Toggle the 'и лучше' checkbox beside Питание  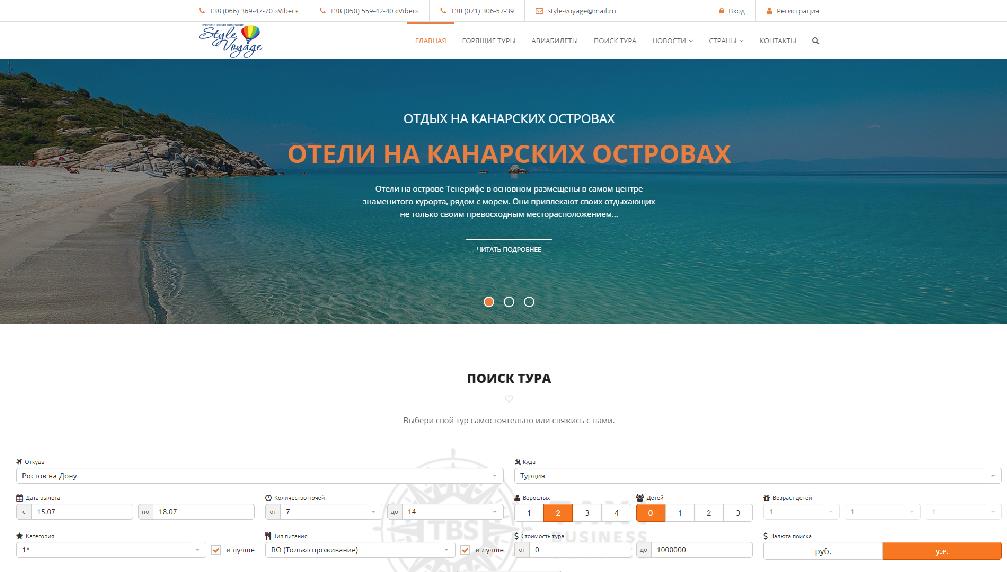(464, 550)
